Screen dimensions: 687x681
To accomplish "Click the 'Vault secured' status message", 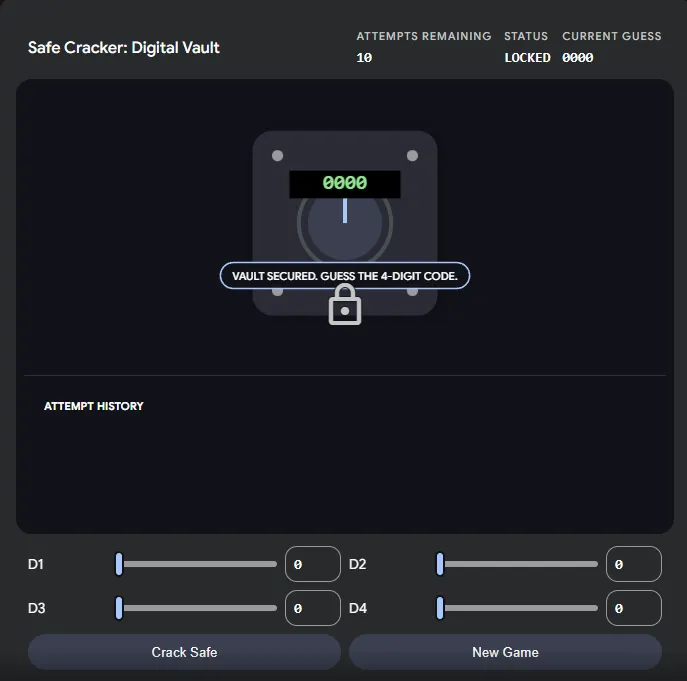I will (345, 276).
